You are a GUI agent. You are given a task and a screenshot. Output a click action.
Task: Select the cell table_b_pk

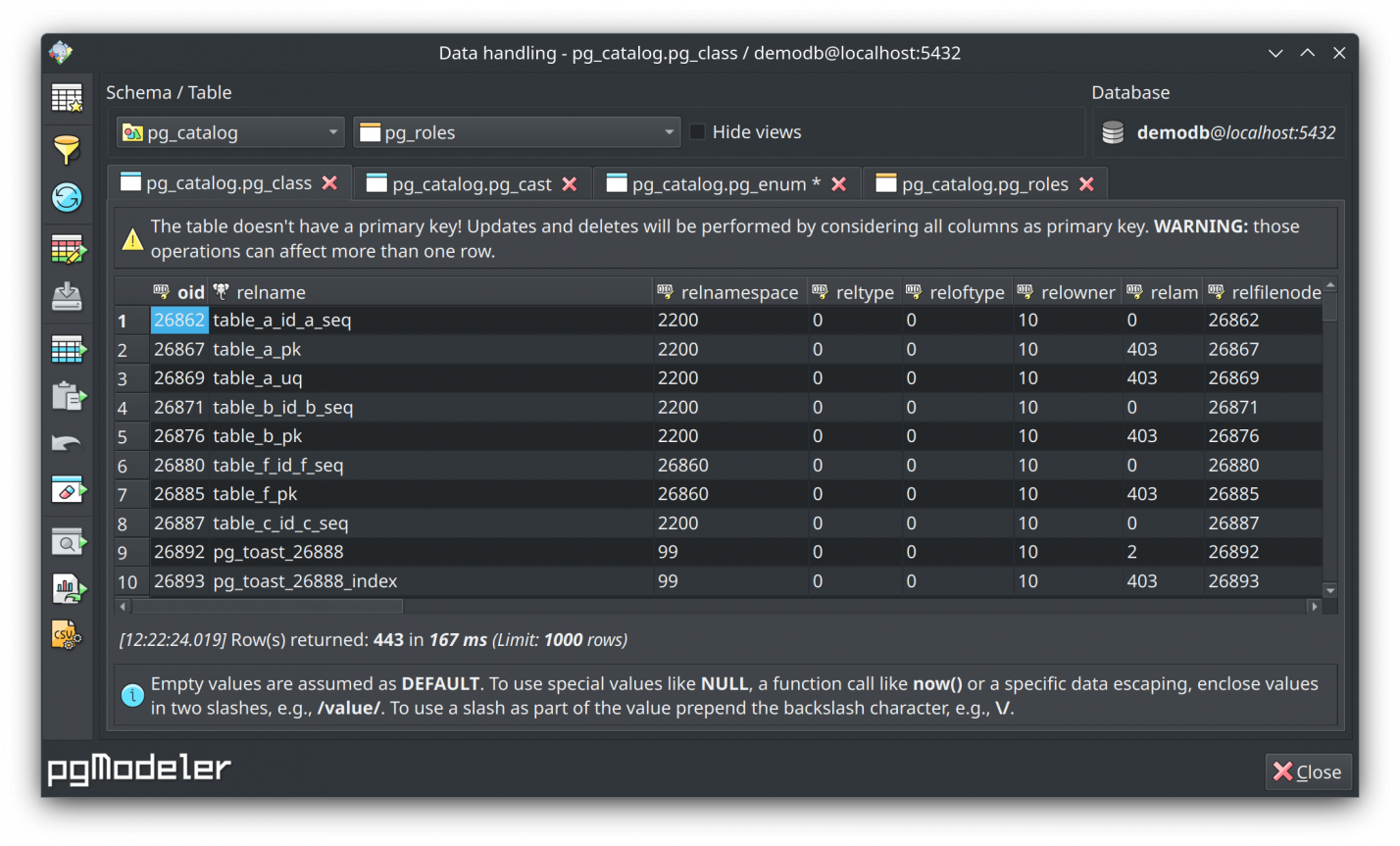pyautogui.click(x=430, y=436)
